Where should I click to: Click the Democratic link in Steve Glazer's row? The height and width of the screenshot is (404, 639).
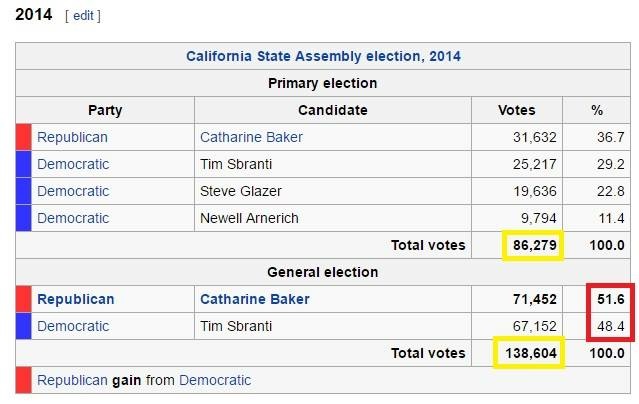pyautogui.click(x=73, y=191)
